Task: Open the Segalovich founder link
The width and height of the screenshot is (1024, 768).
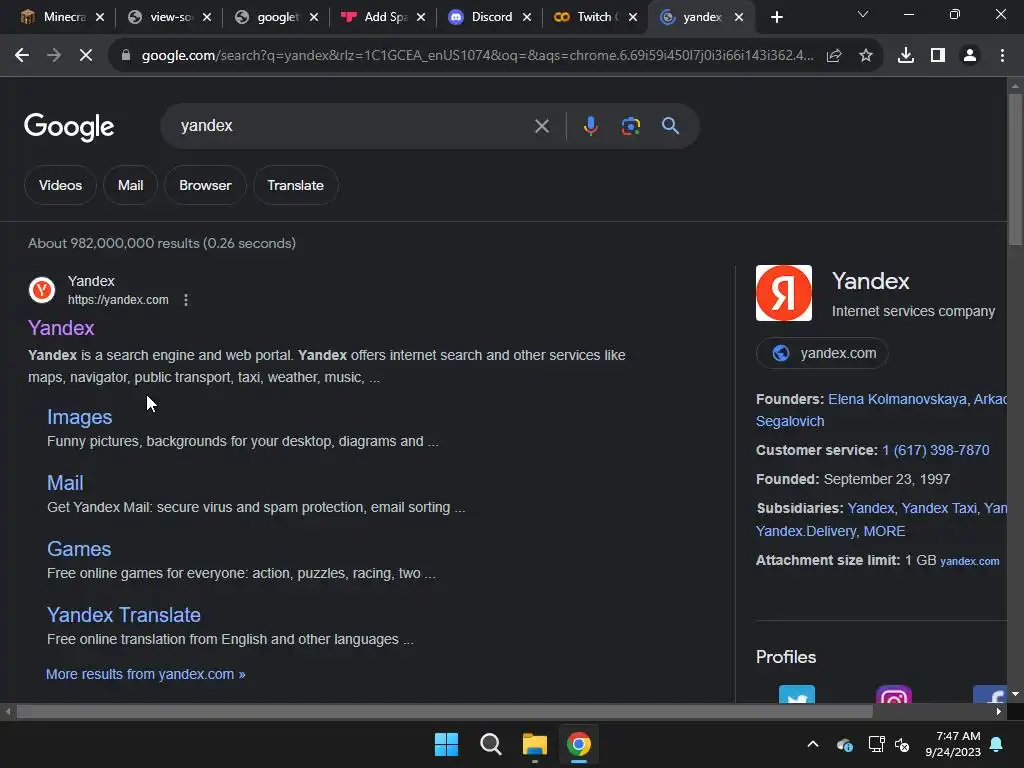Action: pos(790,421)
